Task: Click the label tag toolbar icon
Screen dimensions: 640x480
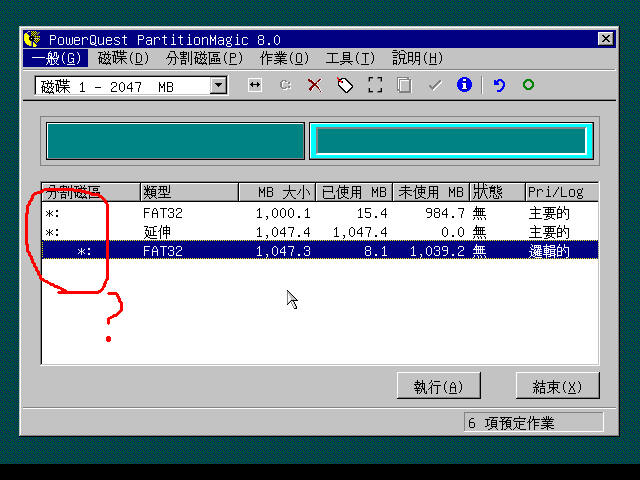Action: [345, 85]
